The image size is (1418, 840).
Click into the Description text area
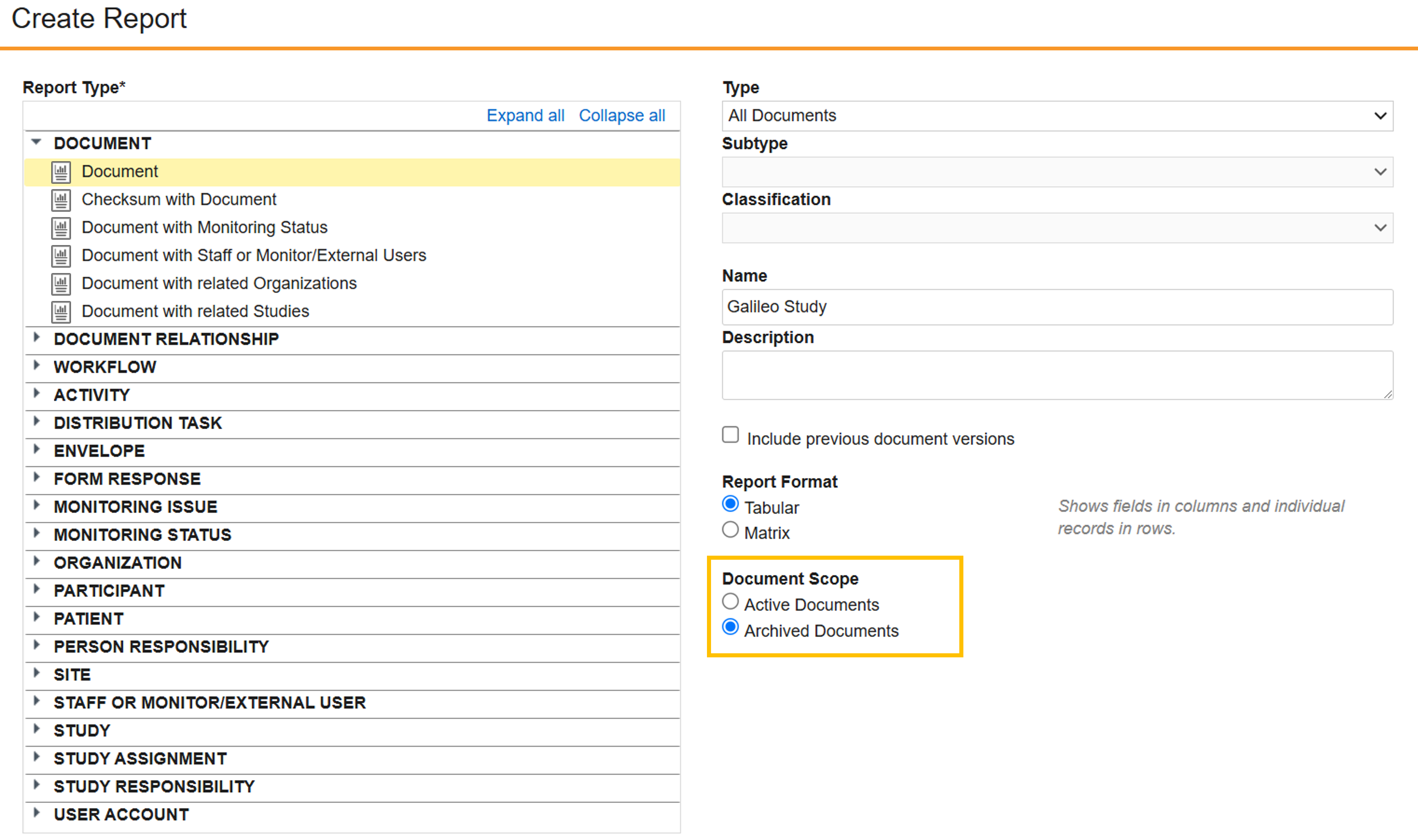coord(1057,375)
